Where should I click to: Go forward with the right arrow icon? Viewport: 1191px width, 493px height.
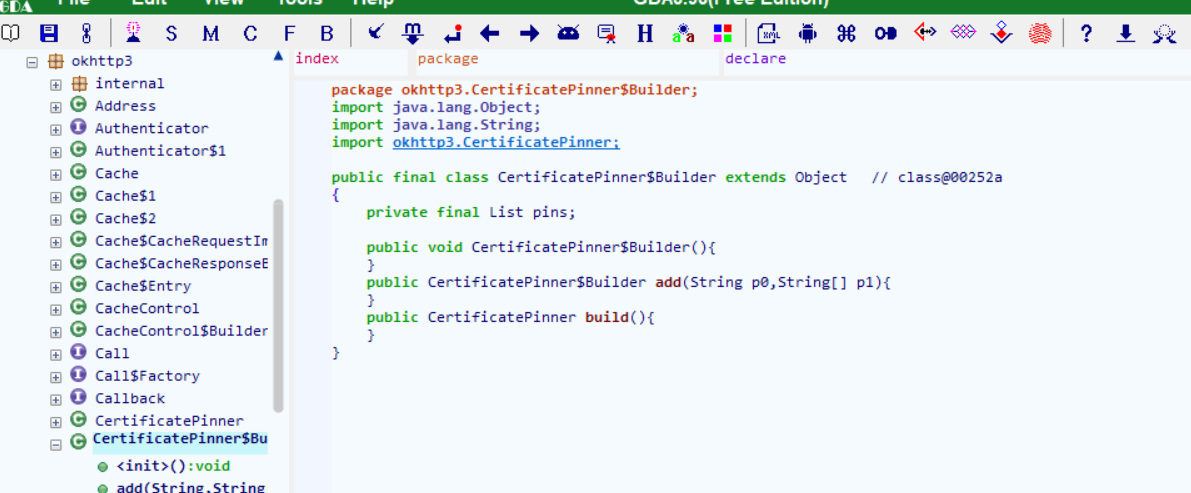point(529,33)
